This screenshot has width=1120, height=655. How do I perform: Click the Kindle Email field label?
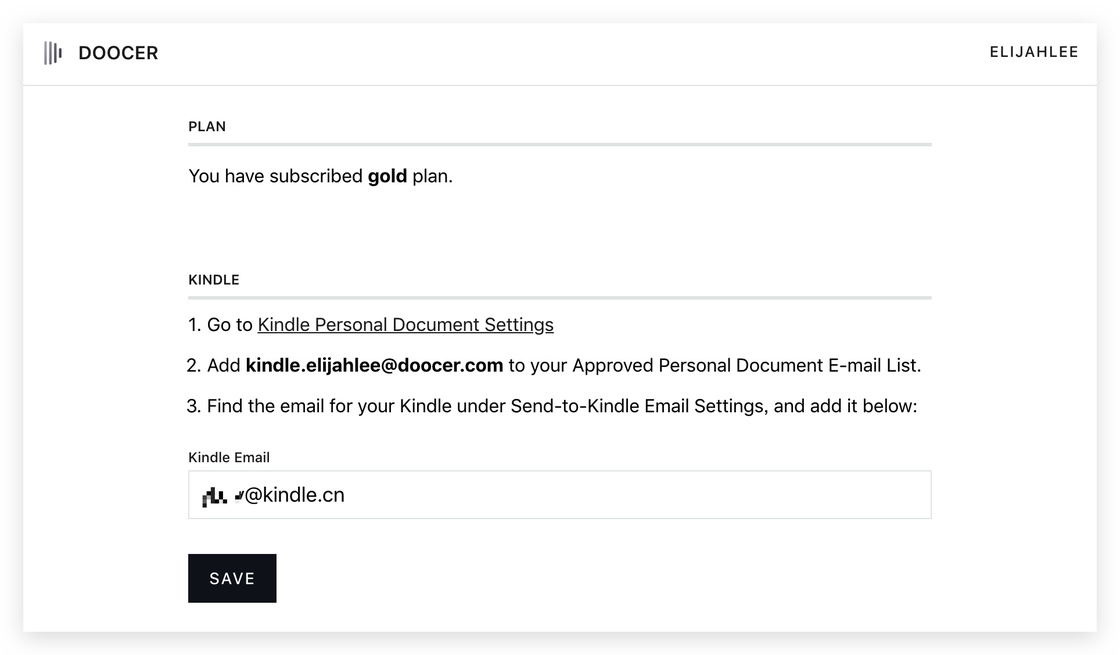[x=229, y=457]
